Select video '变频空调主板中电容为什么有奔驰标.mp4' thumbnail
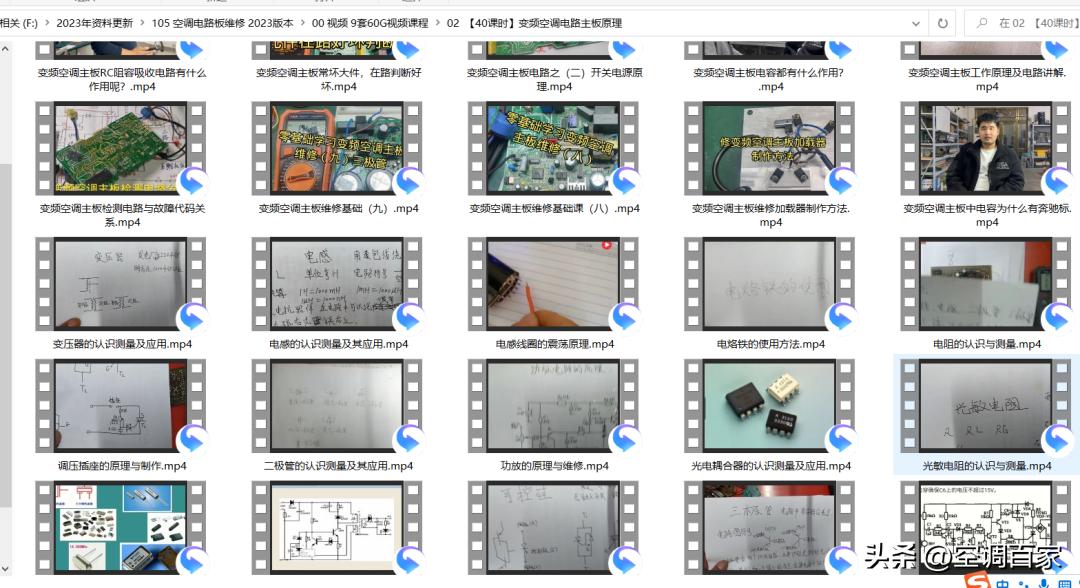Viewport: 1080px width, 588px height. point(986,148)
